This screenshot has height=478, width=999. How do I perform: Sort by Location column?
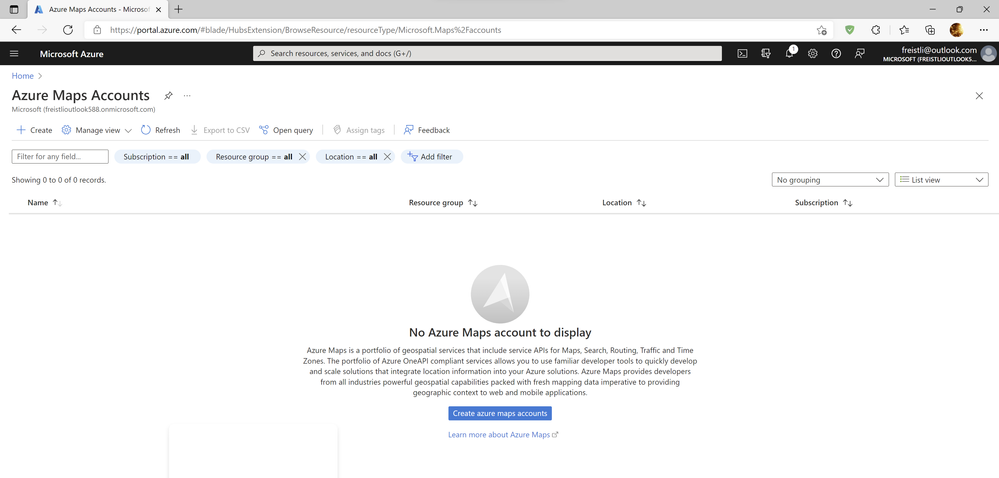624,203
